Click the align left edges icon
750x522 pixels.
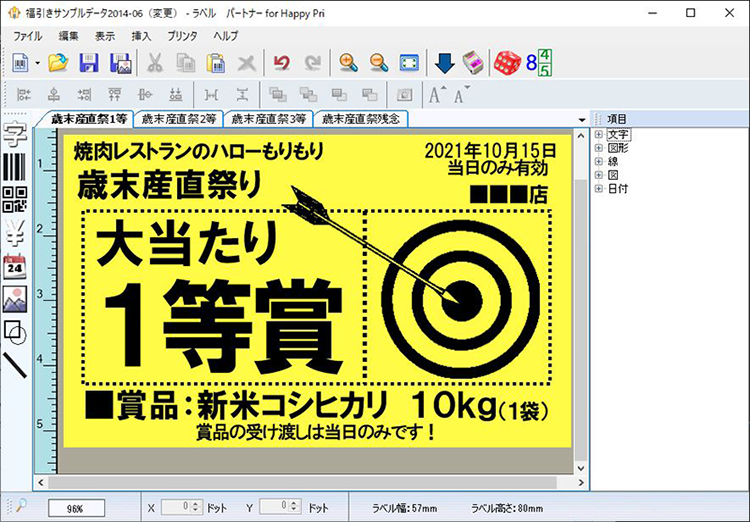point(24,95)
